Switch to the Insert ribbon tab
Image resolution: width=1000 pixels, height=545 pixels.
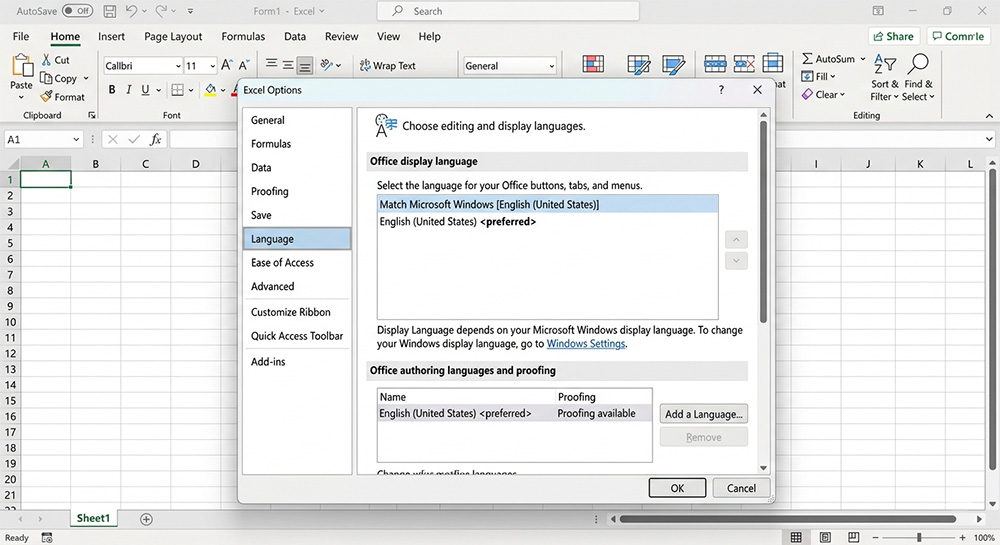click(112, 36)
